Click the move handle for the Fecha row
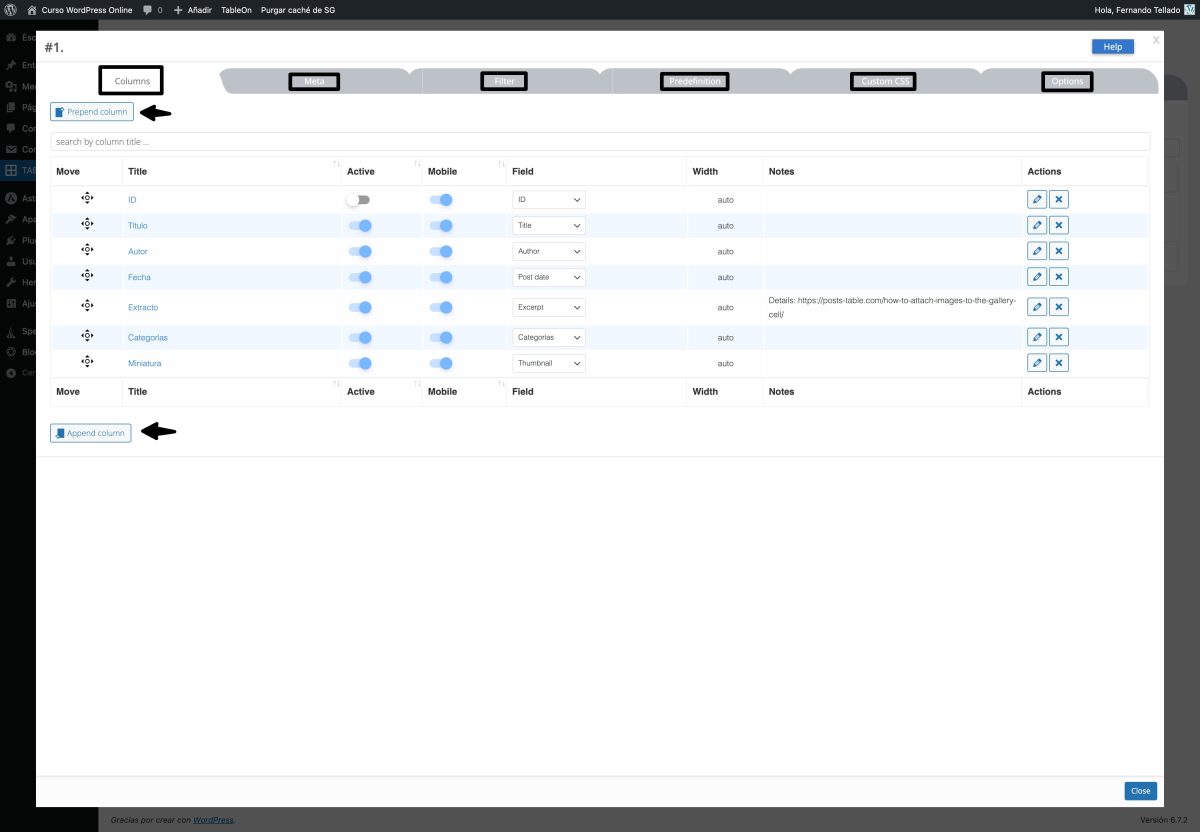The width and height of the screenshot is (1200, 832). tap(87, 276)
